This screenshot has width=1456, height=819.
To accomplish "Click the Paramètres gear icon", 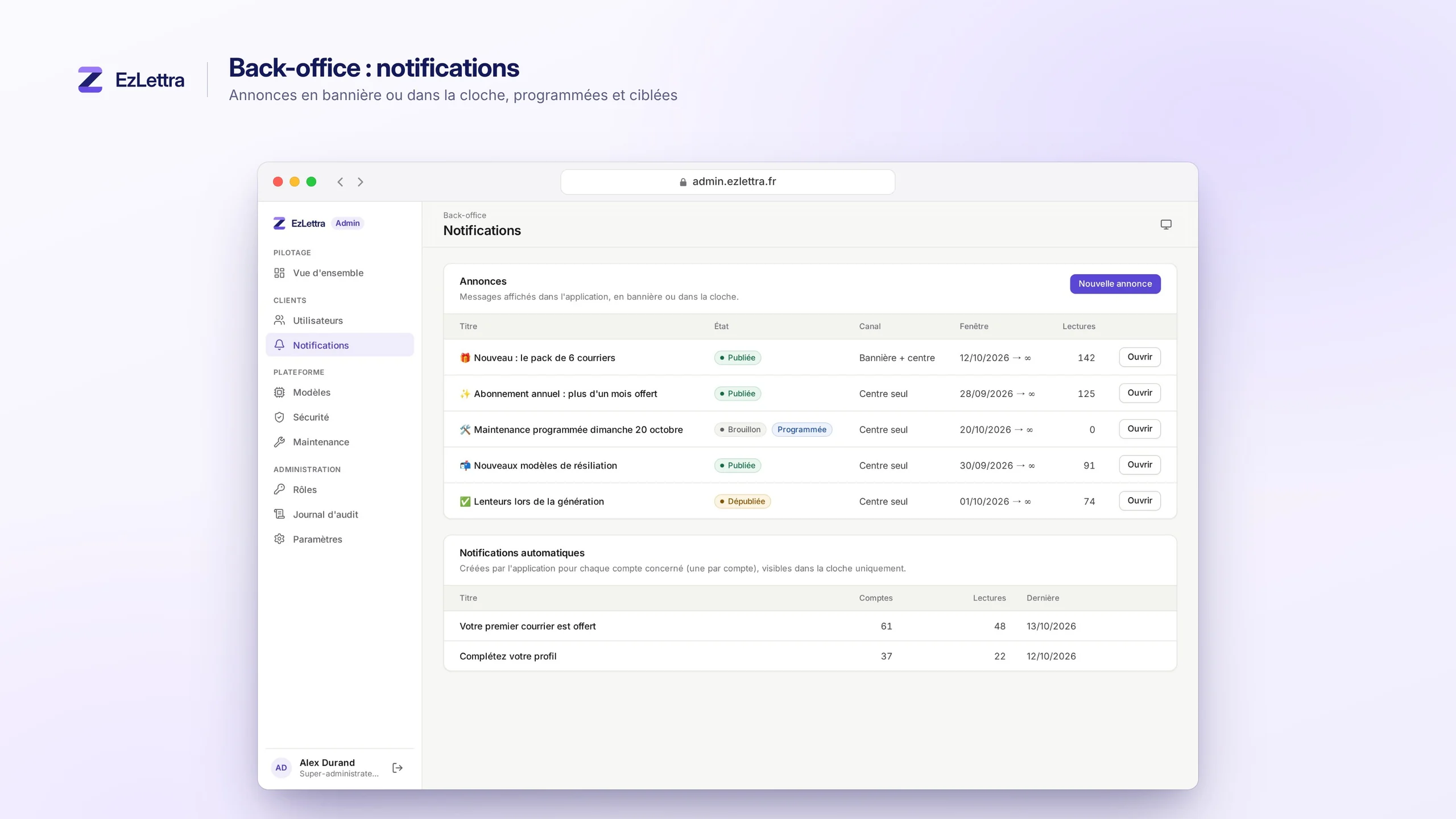I will coord(279,539).
